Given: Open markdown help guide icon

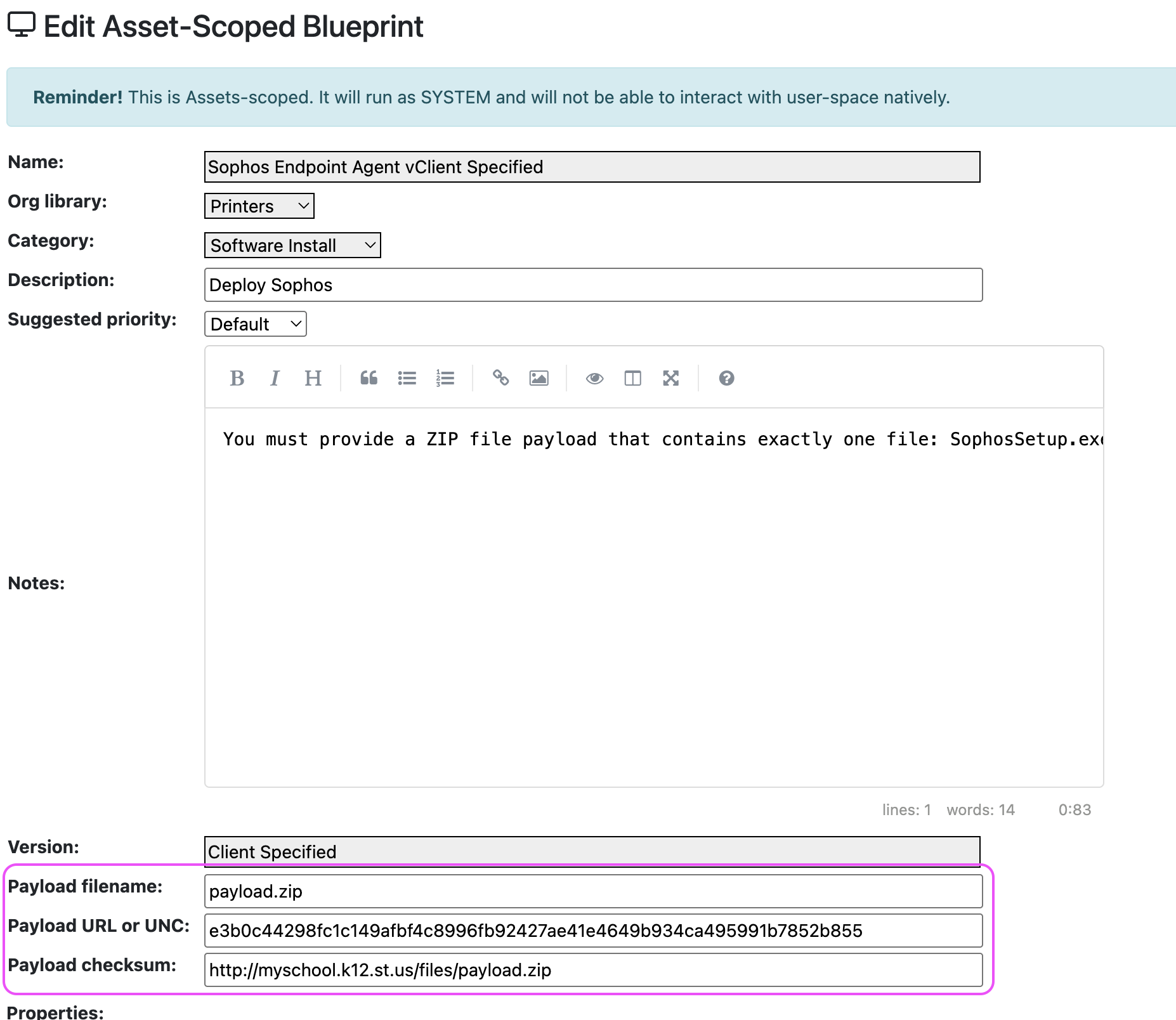Looking at the screenshot, I should [x=727, y=378].
